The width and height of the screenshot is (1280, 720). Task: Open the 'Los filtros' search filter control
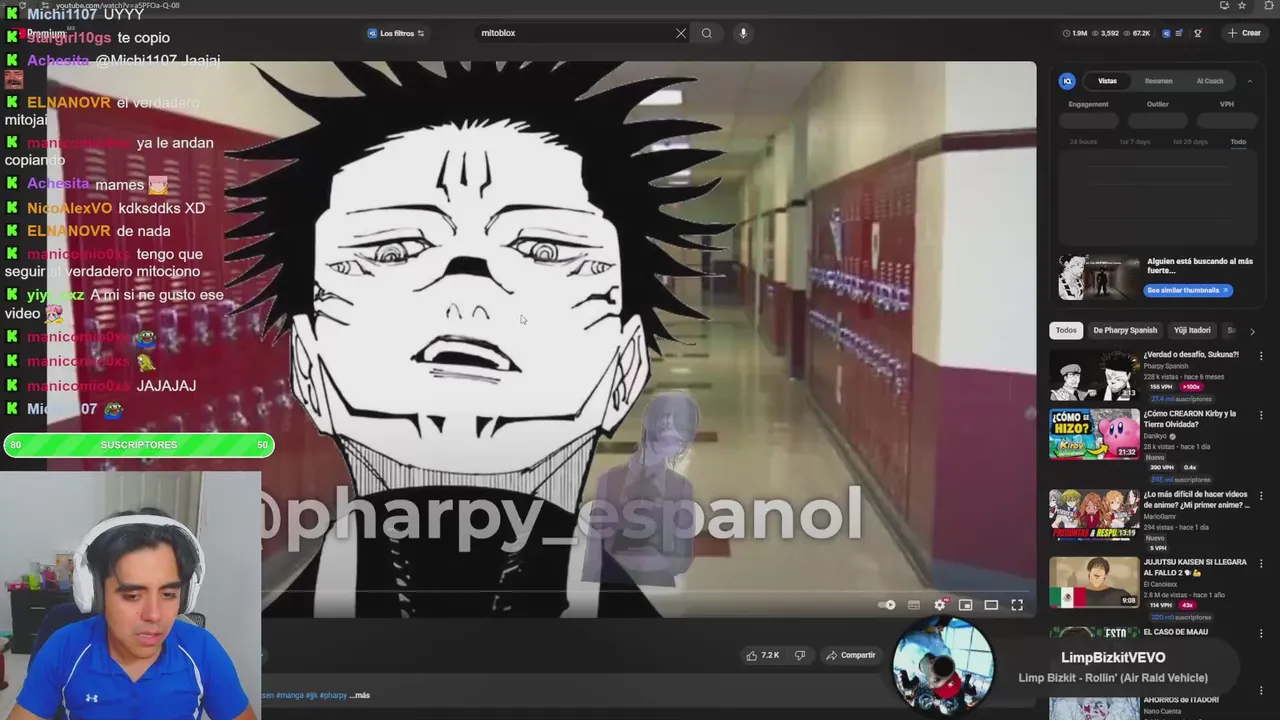click(396, 33)
